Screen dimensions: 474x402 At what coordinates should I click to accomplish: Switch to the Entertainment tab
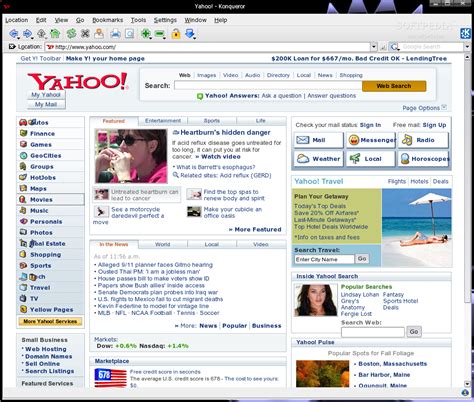click(x=163, y=121)
